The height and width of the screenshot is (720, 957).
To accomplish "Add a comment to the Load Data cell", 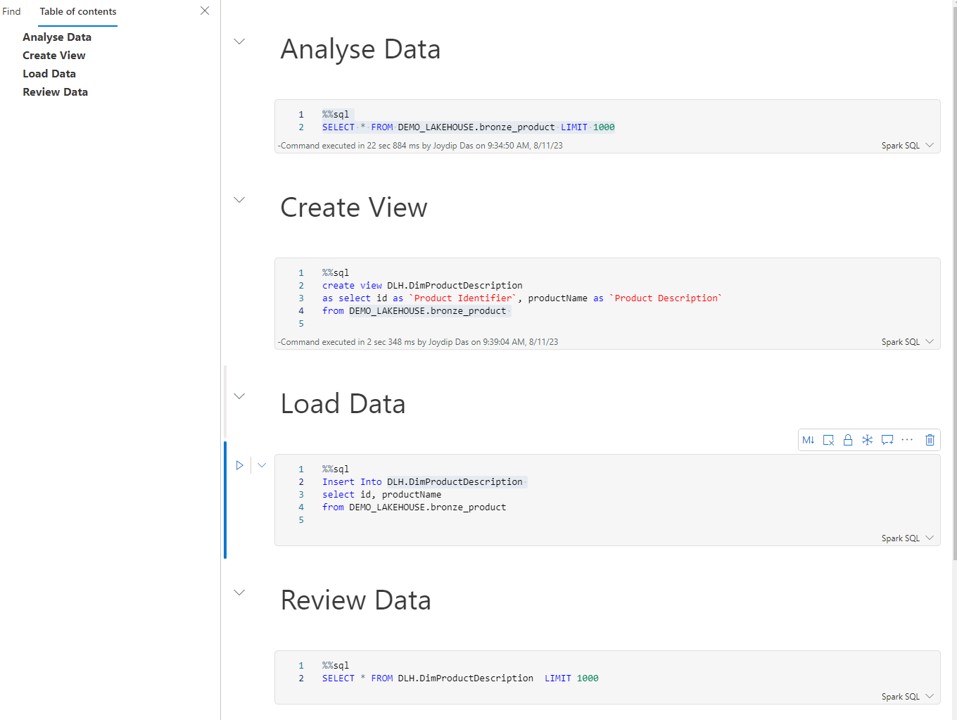I will (x=887, y=440).
